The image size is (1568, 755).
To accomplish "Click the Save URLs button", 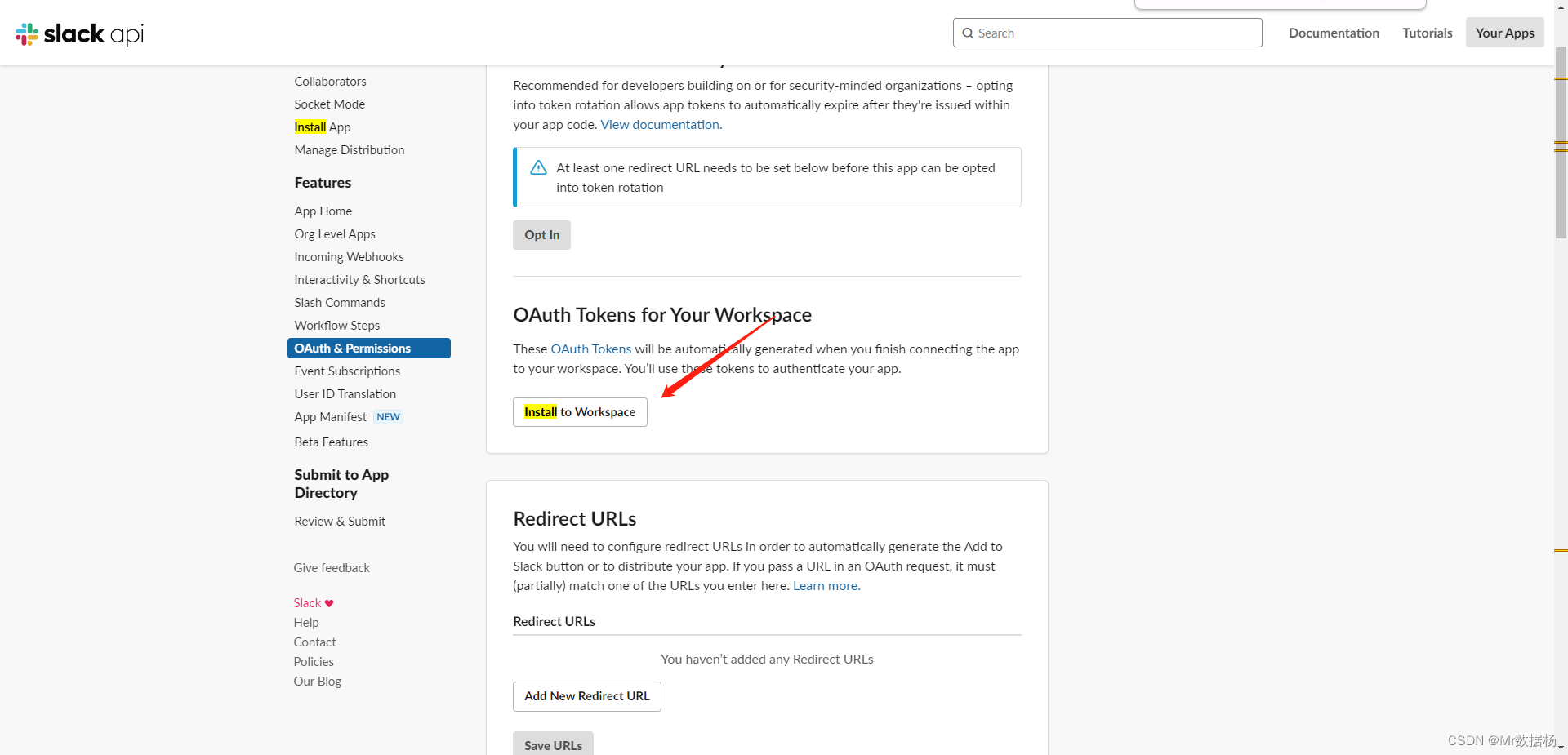I will click(x=553, y=744).
